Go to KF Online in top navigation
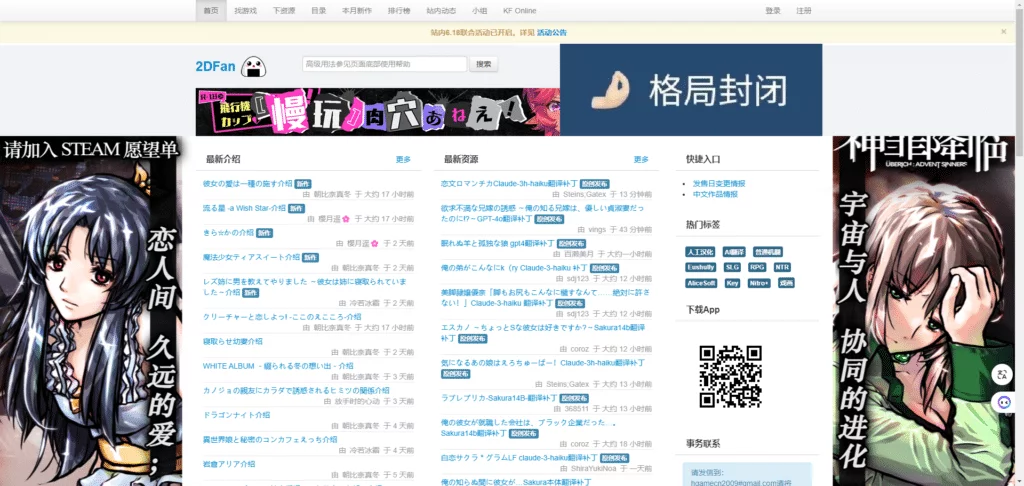1024x486 pixels. click(519, 10)
